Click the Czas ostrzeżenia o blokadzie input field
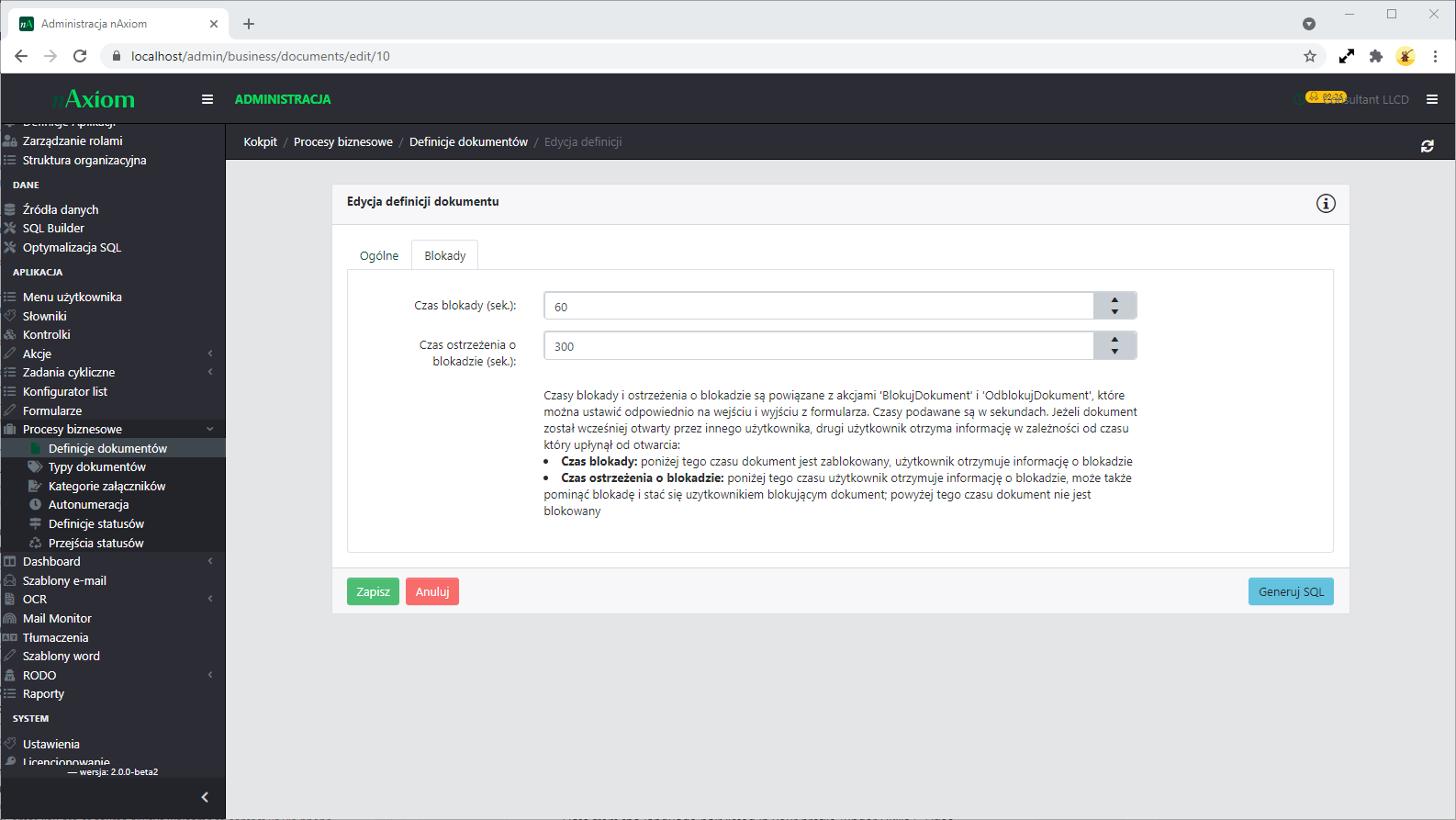This screenshot has height=820, width=1456. (819, 345)
